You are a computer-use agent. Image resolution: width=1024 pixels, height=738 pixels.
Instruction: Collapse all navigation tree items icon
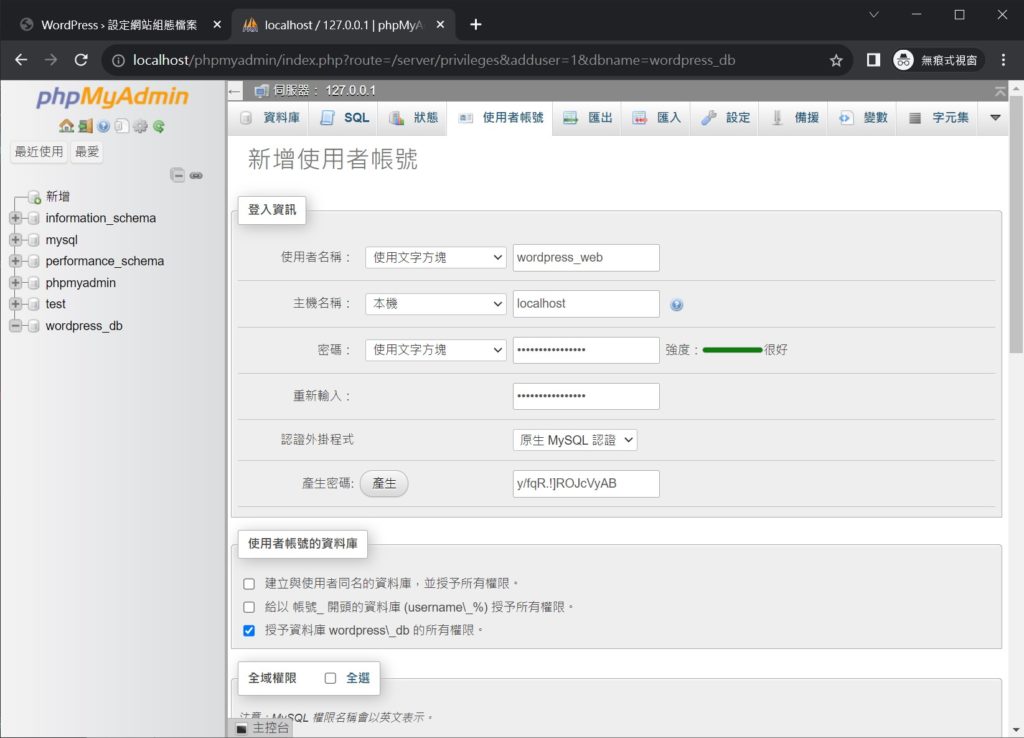pyautogui.click(x=178, y=174)
